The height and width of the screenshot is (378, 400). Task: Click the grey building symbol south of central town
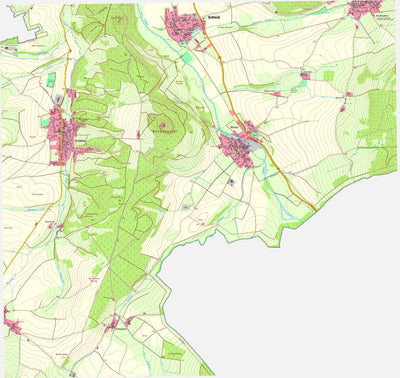pyautogui.click(x=232, y=182)
